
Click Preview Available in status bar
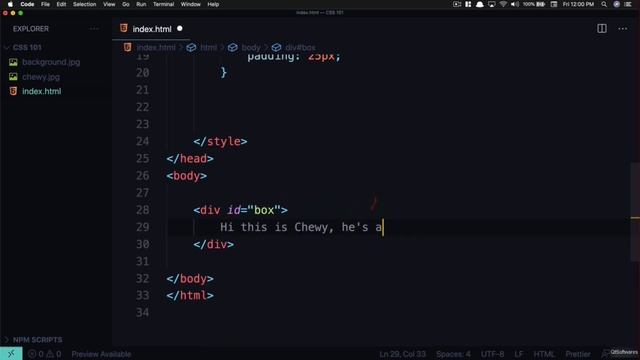click(x=101, y=354)
